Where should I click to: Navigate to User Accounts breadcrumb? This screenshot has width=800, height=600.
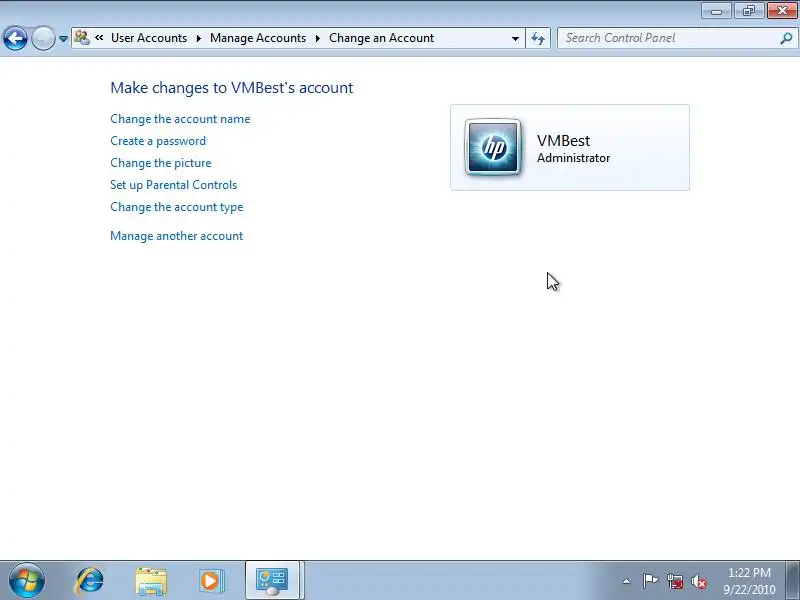(149, 38)
